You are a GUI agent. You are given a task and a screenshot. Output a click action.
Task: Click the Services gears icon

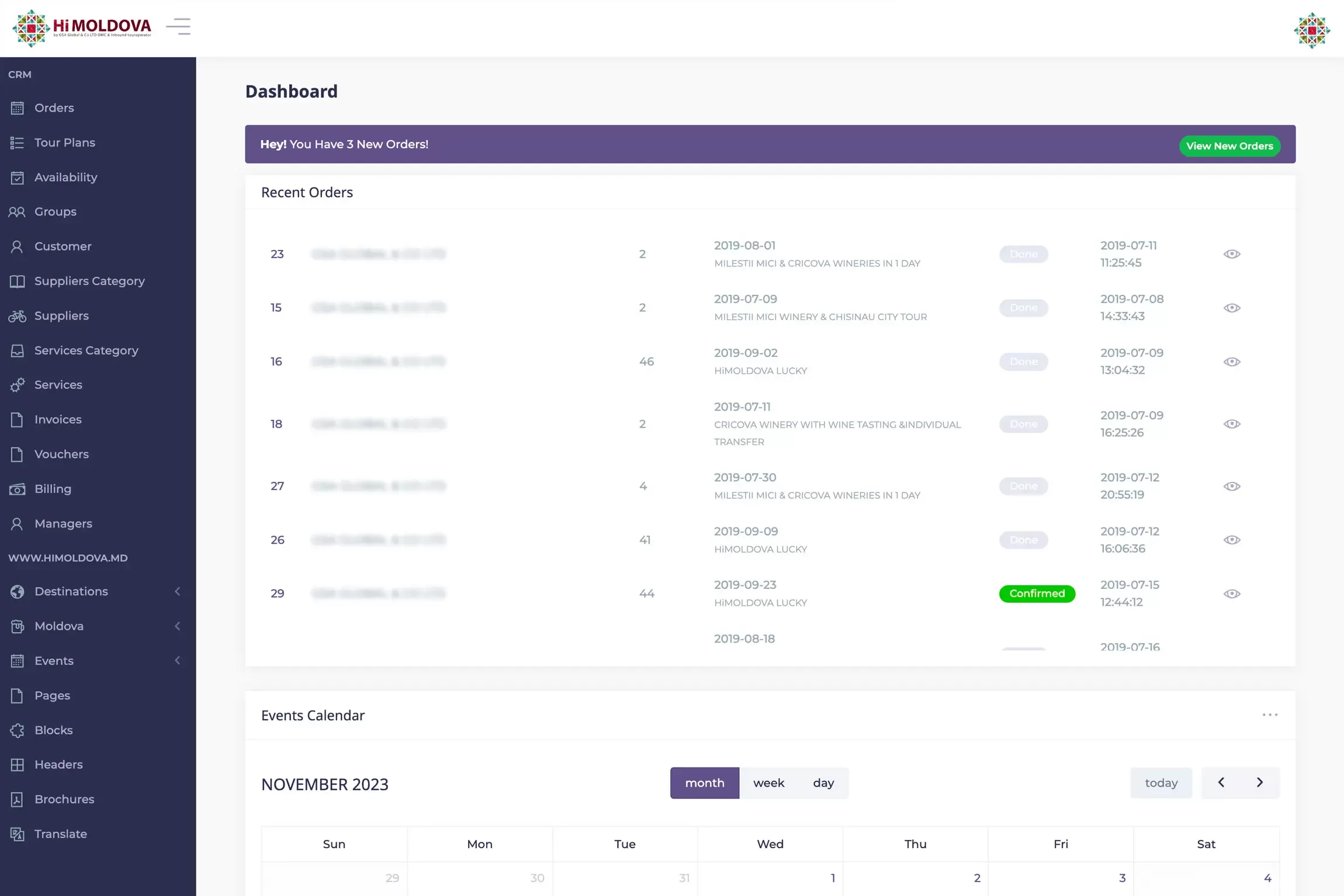[x=17, y=385]
